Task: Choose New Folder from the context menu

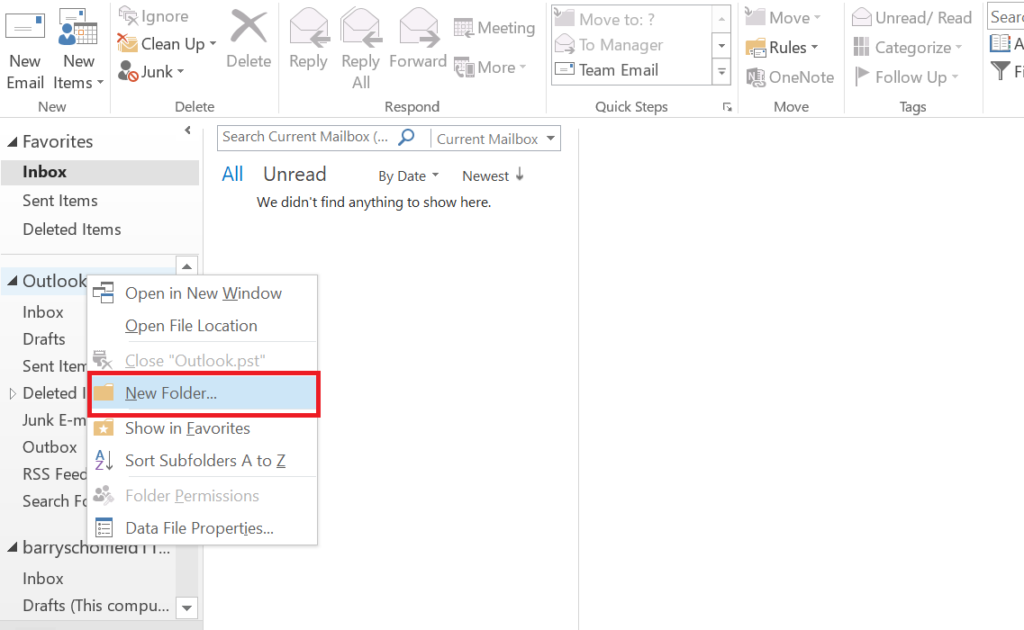Action: point(171,394)
